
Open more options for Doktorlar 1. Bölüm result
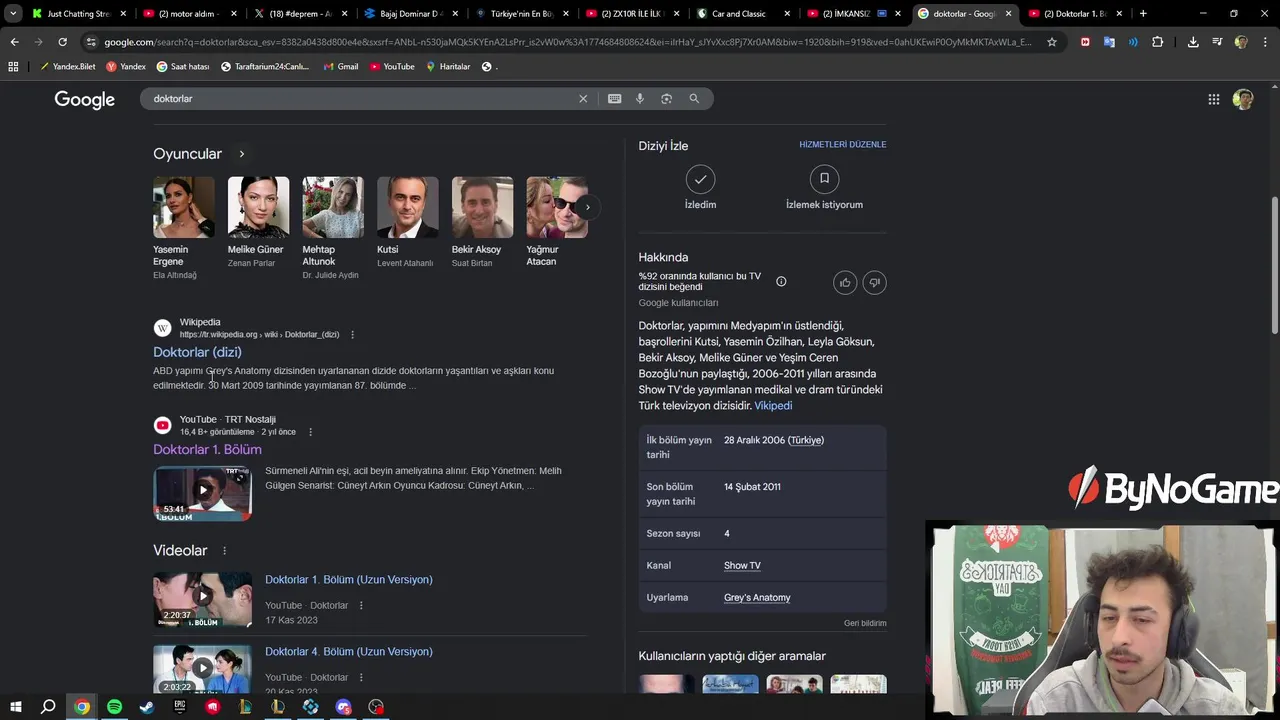(x=310, y=432)
